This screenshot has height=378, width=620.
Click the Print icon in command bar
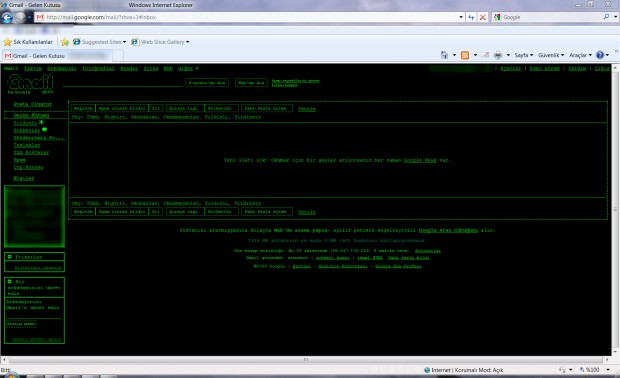point(498,55)
